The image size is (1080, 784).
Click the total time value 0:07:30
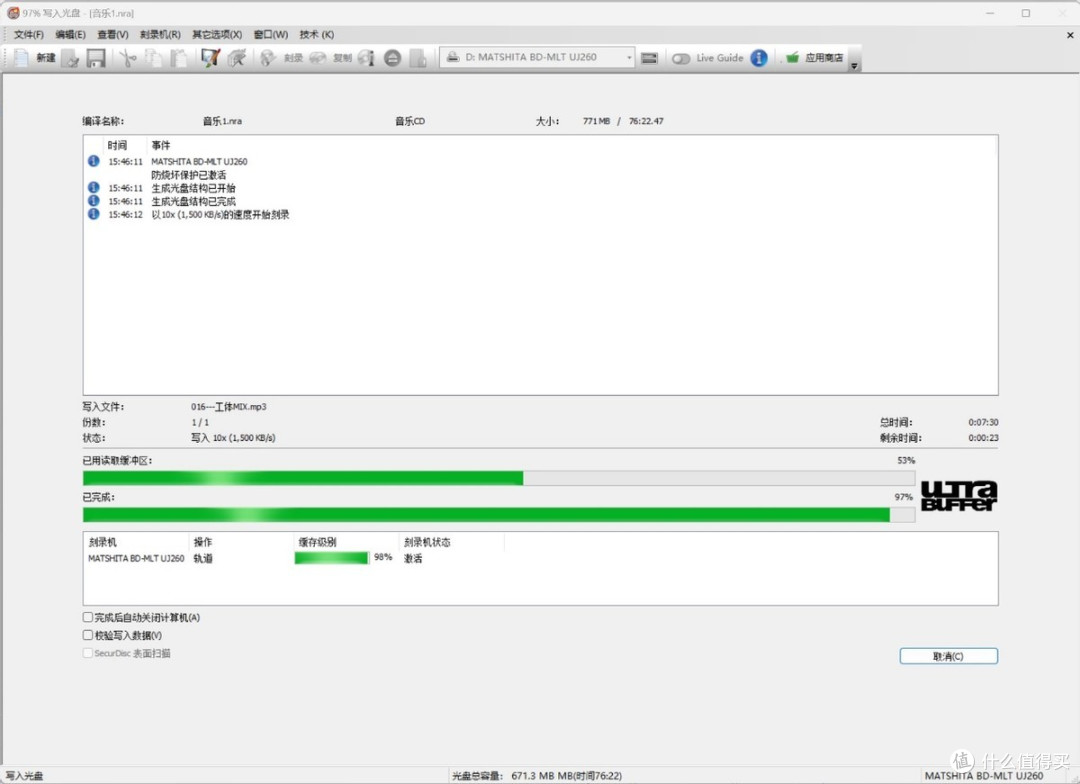coord(983,422)
